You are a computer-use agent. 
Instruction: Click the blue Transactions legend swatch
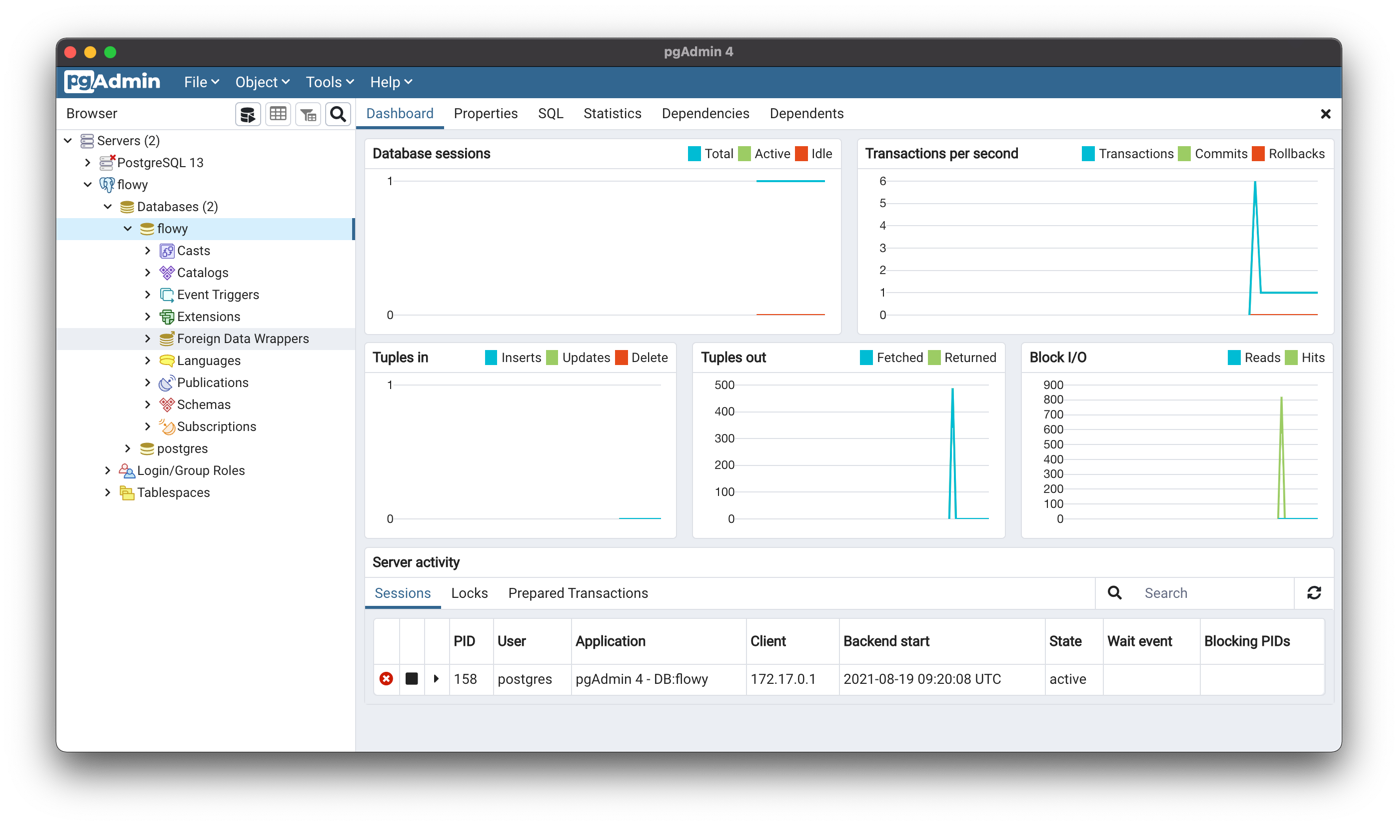pos(1088,154)
